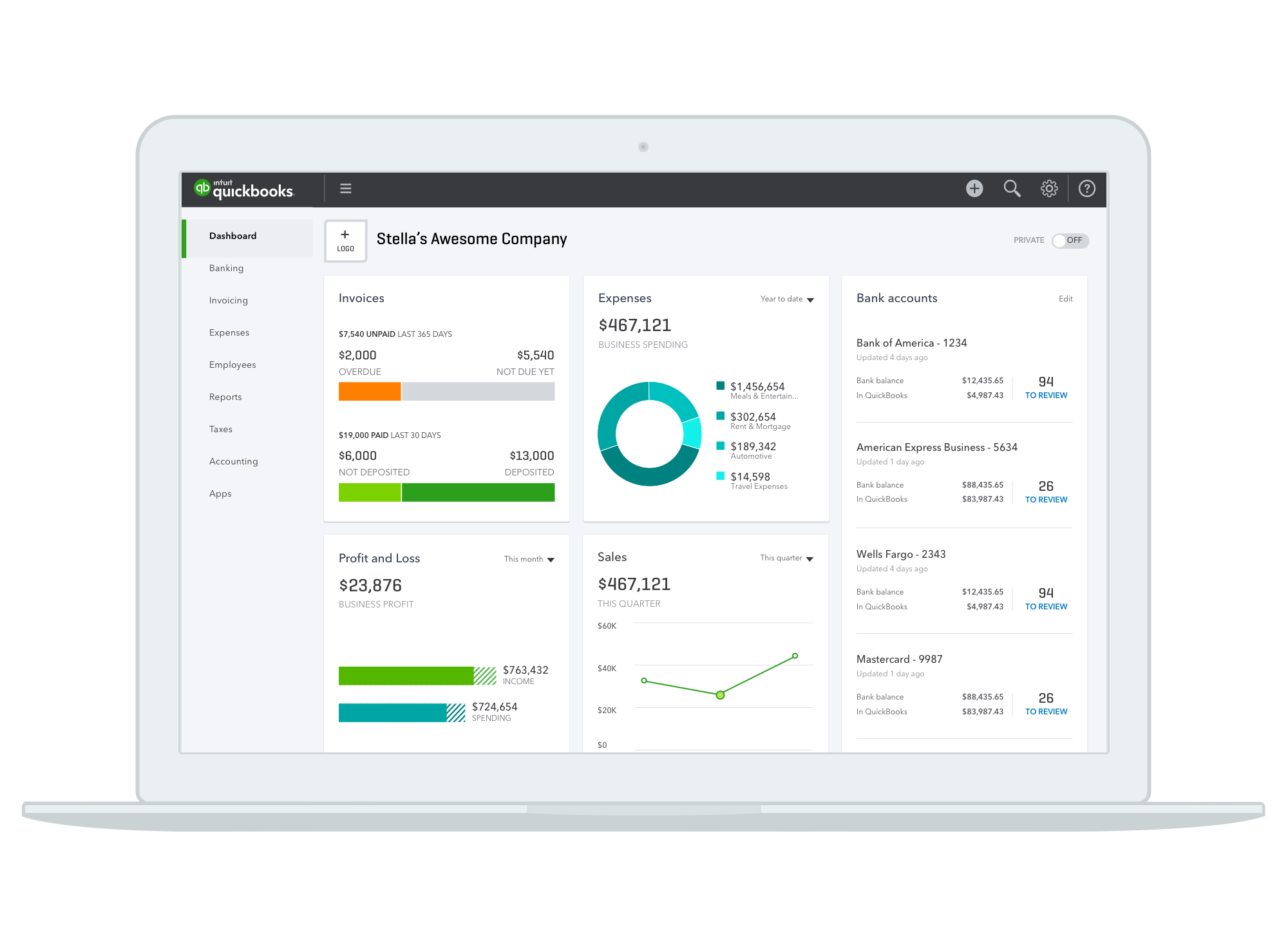
Task: Toggle the hamburger menu icon
Action: tap(346, 189)
